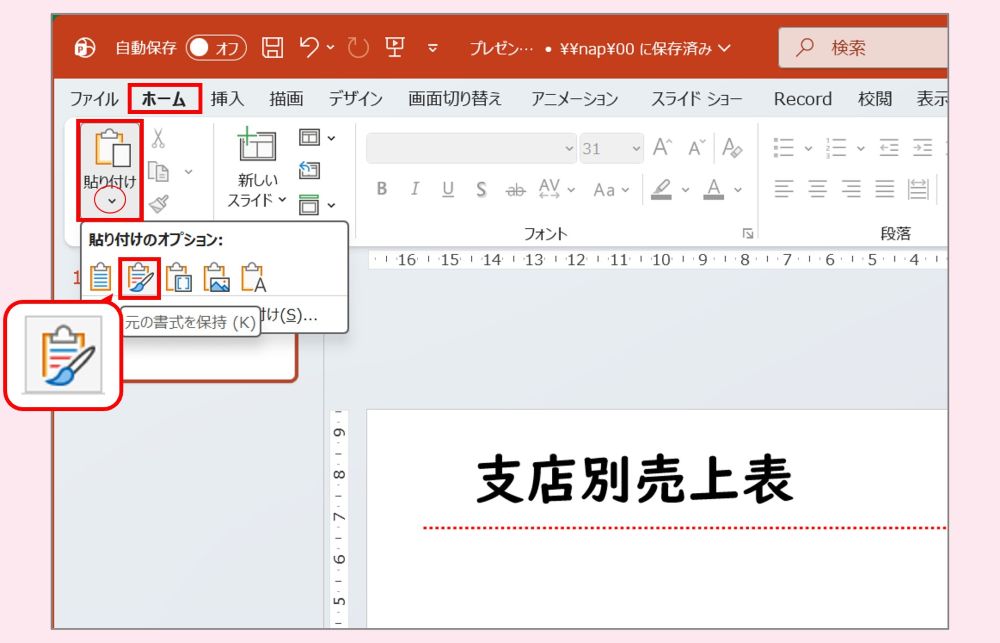The width and height of the screenshot is (1000, 643).
Task: Select Keep Source Formatting paste option
Action: coord(140,277)
